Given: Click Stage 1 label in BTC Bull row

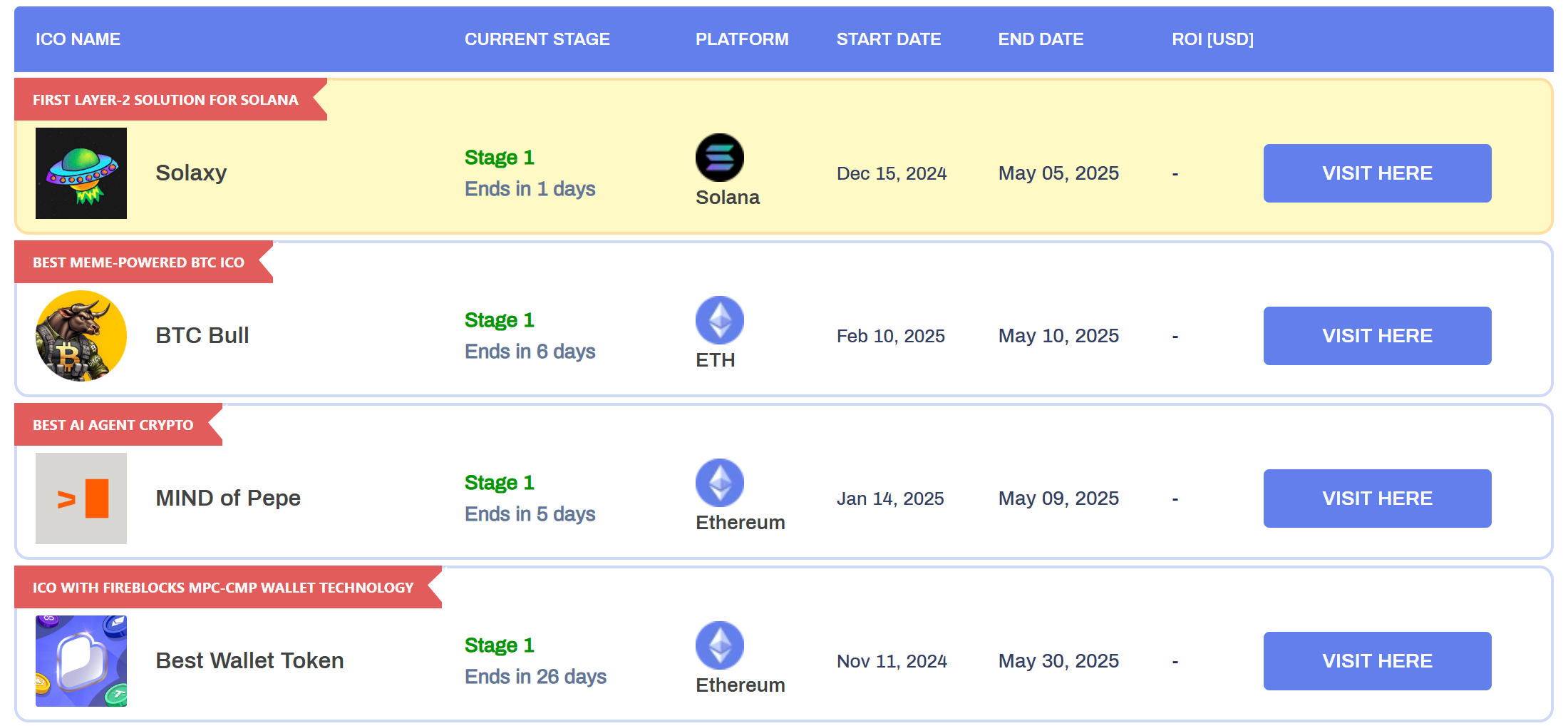Looking at the screenshot, I should pyautogui.click(x=500, y=320).
